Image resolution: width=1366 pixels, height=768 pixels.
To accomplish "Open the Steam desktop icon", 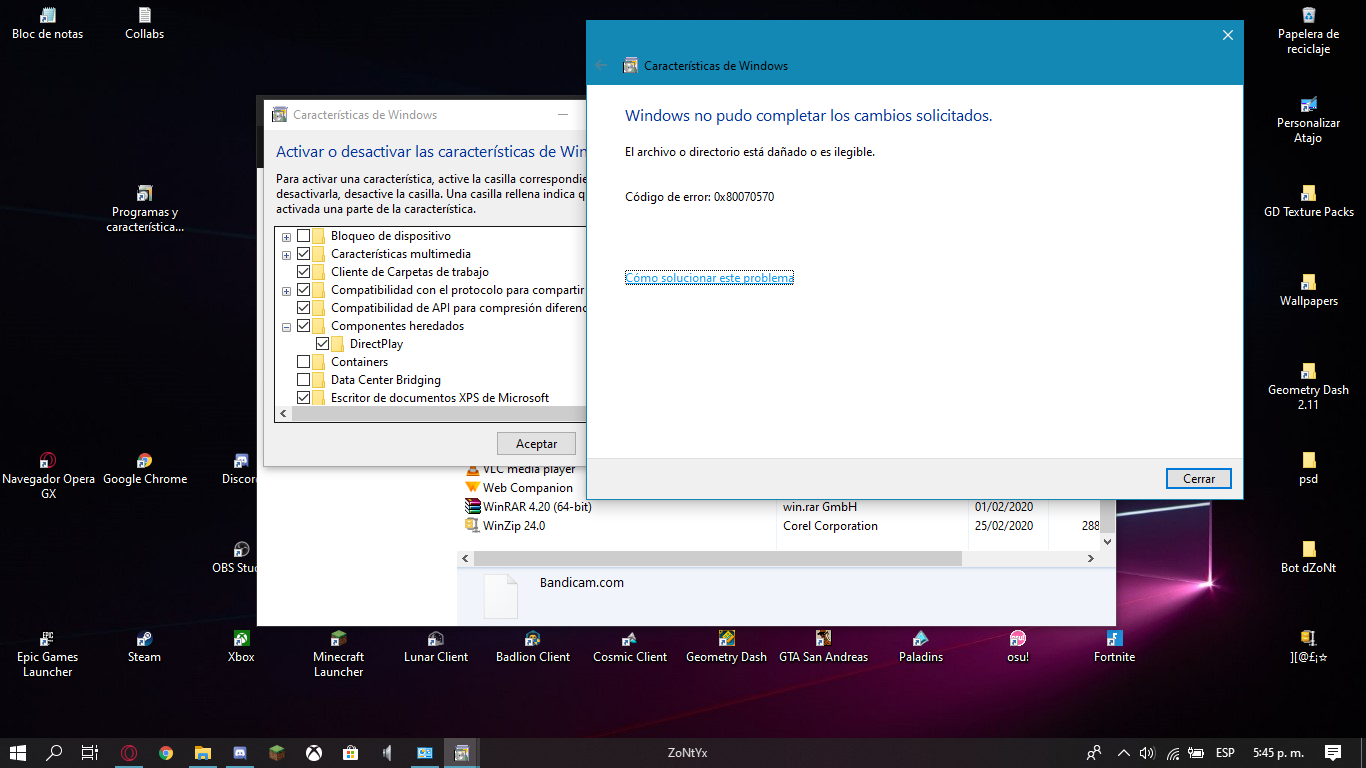I will (144, 640).
